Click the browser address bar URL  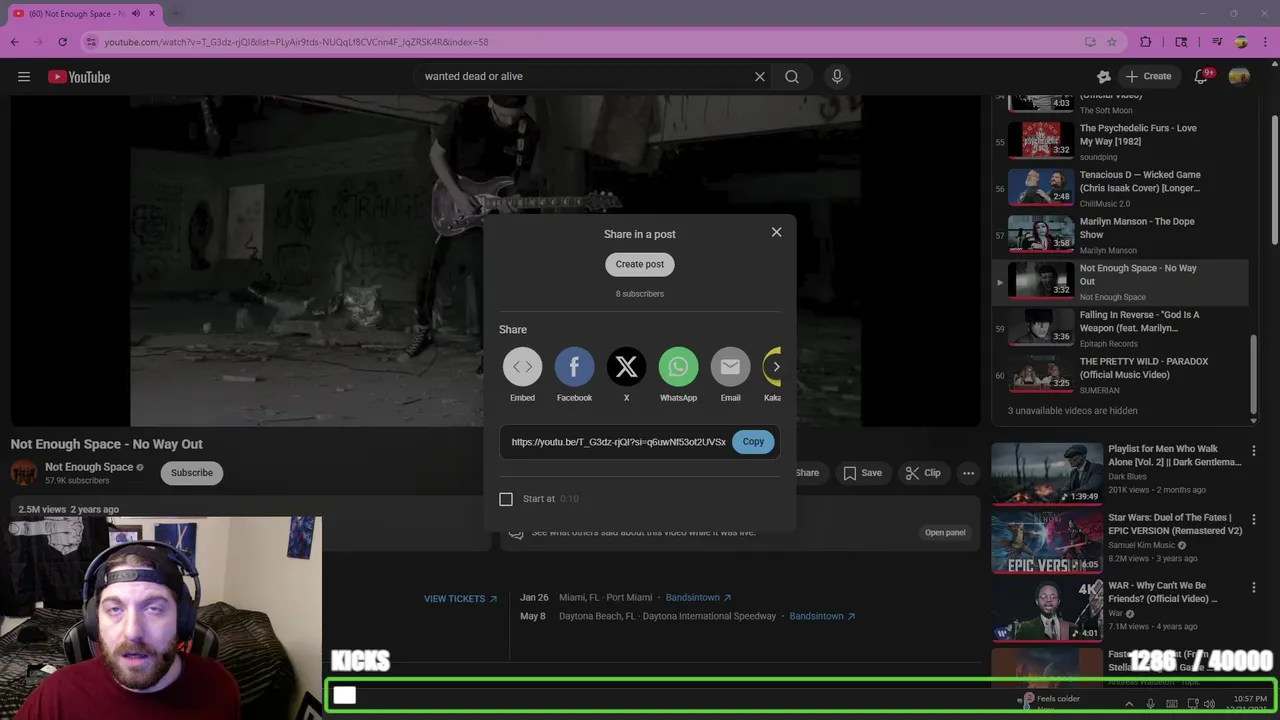296,42
